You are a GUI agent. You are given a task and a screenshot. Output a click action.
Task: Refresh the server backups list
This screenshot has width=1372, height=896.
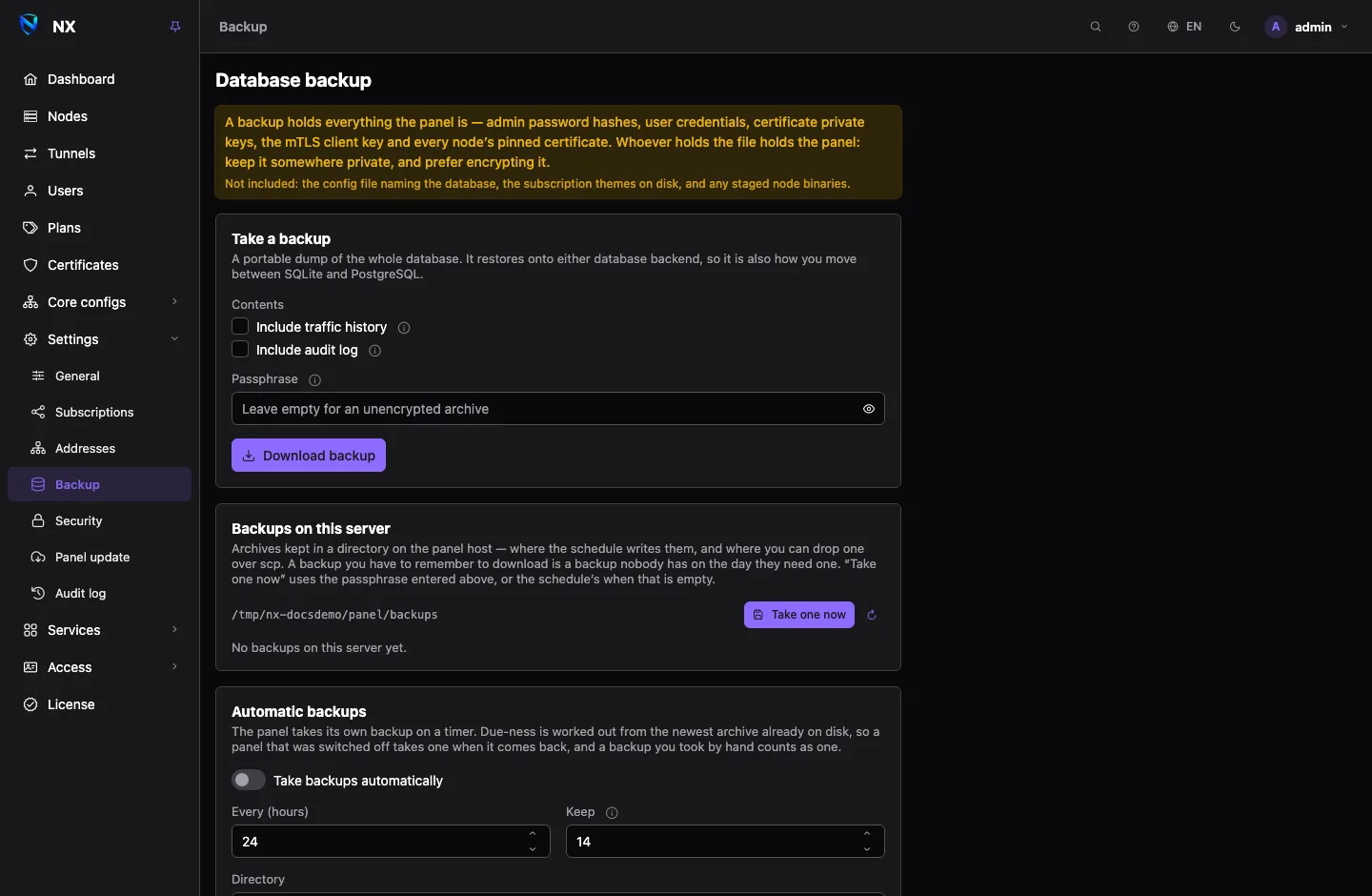[872, 615]
